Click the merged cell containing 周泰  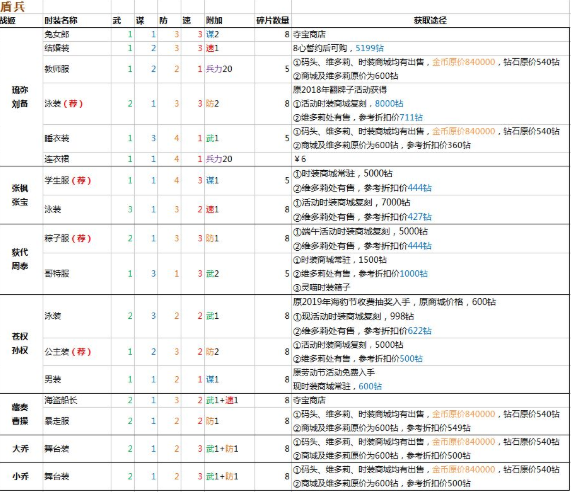(x=20, y=259)
